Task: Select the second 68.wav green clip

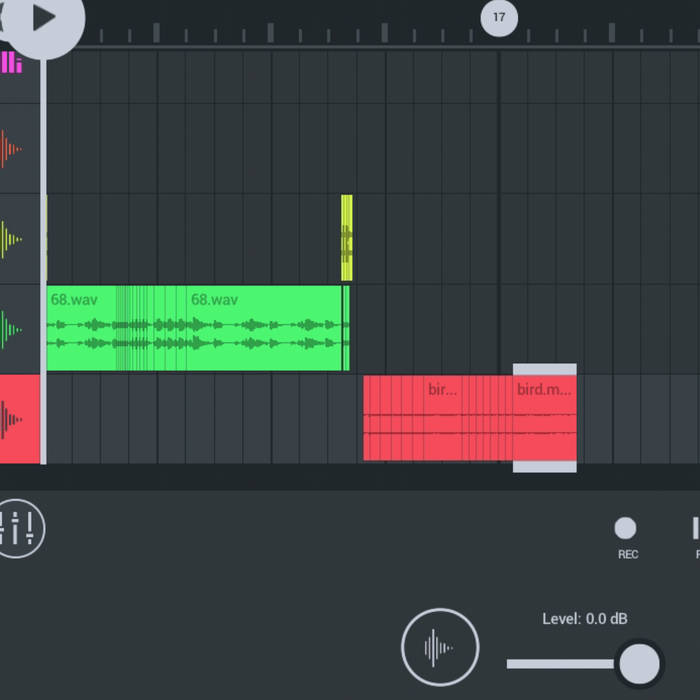Action: click(x=265, y=329)
